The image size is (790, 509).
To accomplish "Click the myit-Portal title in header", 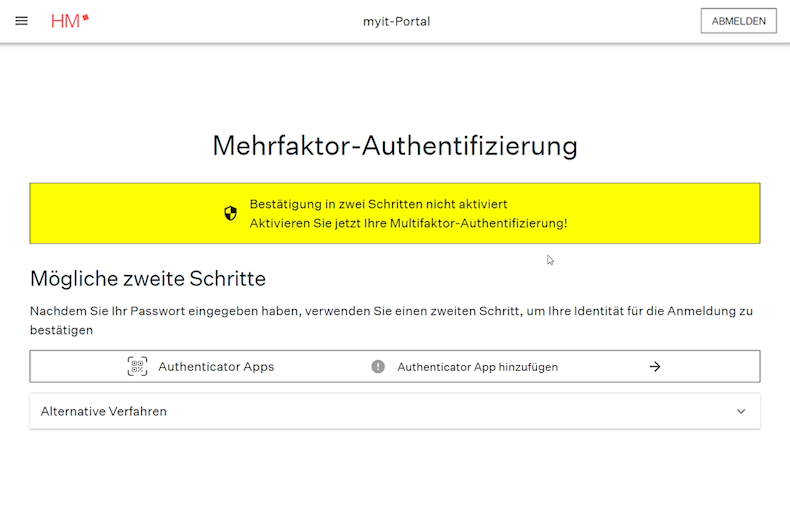I will [x=396, y=21].
